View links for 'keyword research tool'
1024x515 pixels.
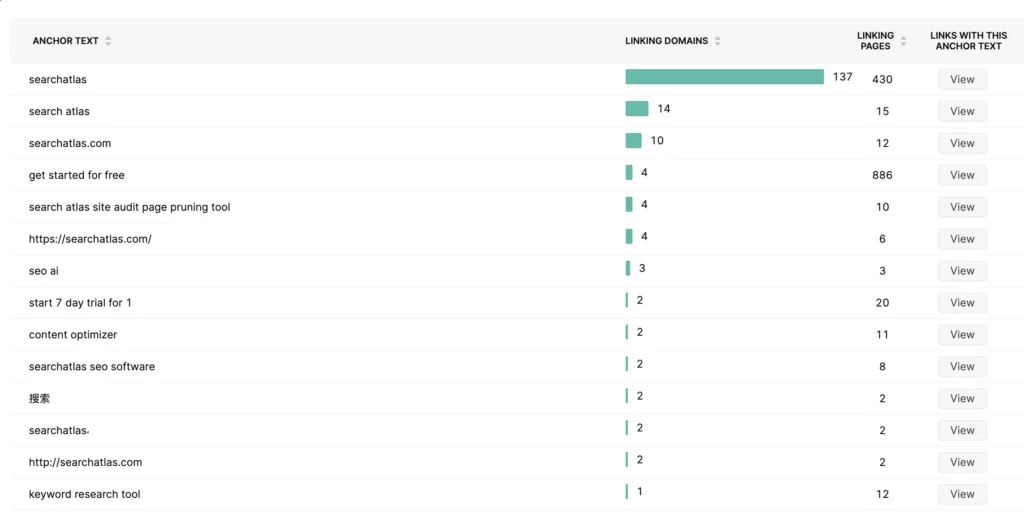click(962, 494)
